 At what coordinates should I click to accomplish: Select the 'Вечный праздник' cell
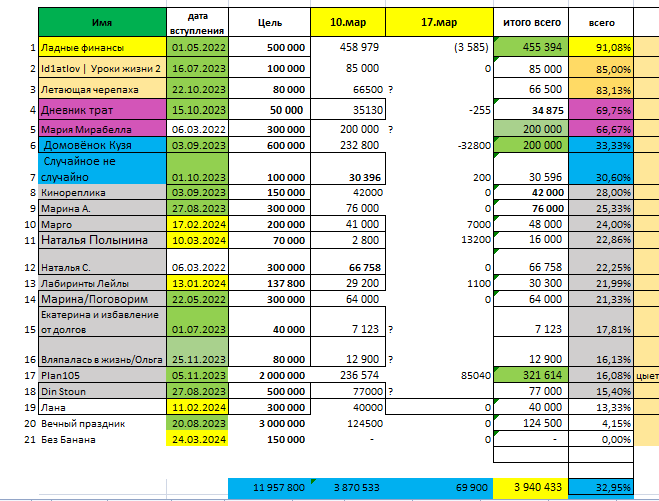click(102, 423)
